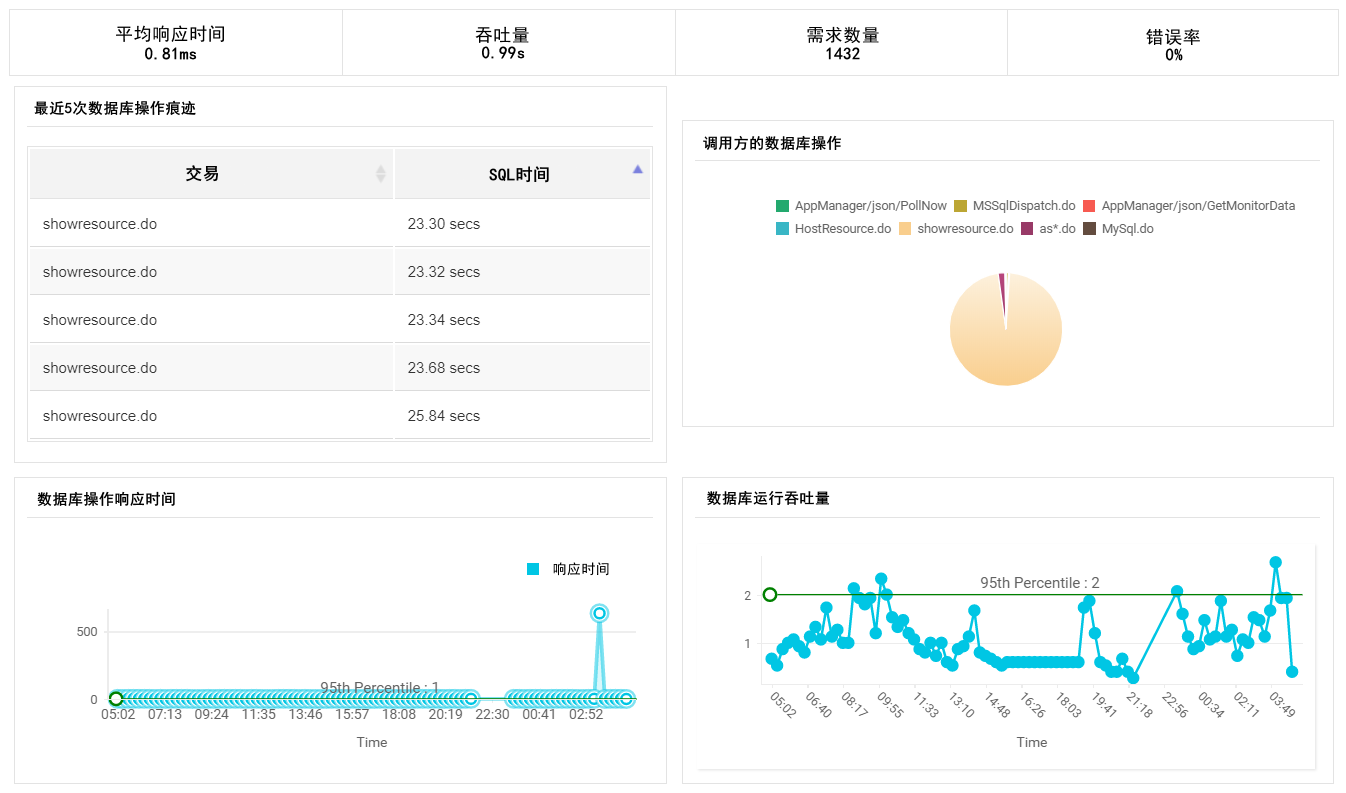
Task: Click the 交易 column sort arrows
Action: tap(380, 174)
